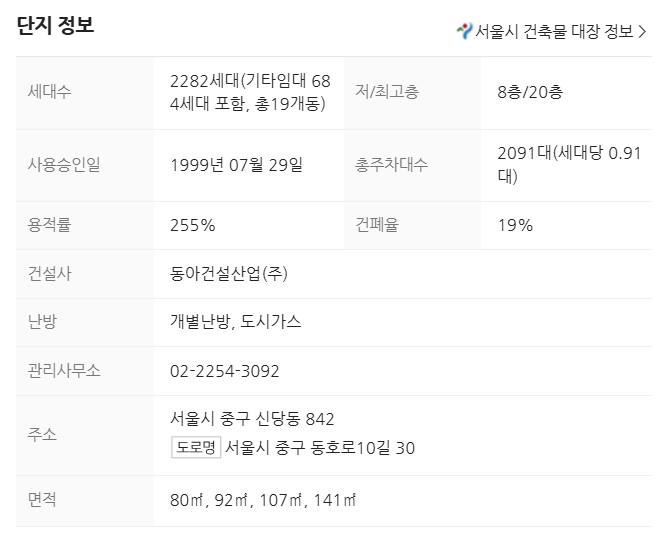Select the 저/최고층 label cell
Viewport: 667px width, 548px height.
pyautogui.click(x=387, y=92)
